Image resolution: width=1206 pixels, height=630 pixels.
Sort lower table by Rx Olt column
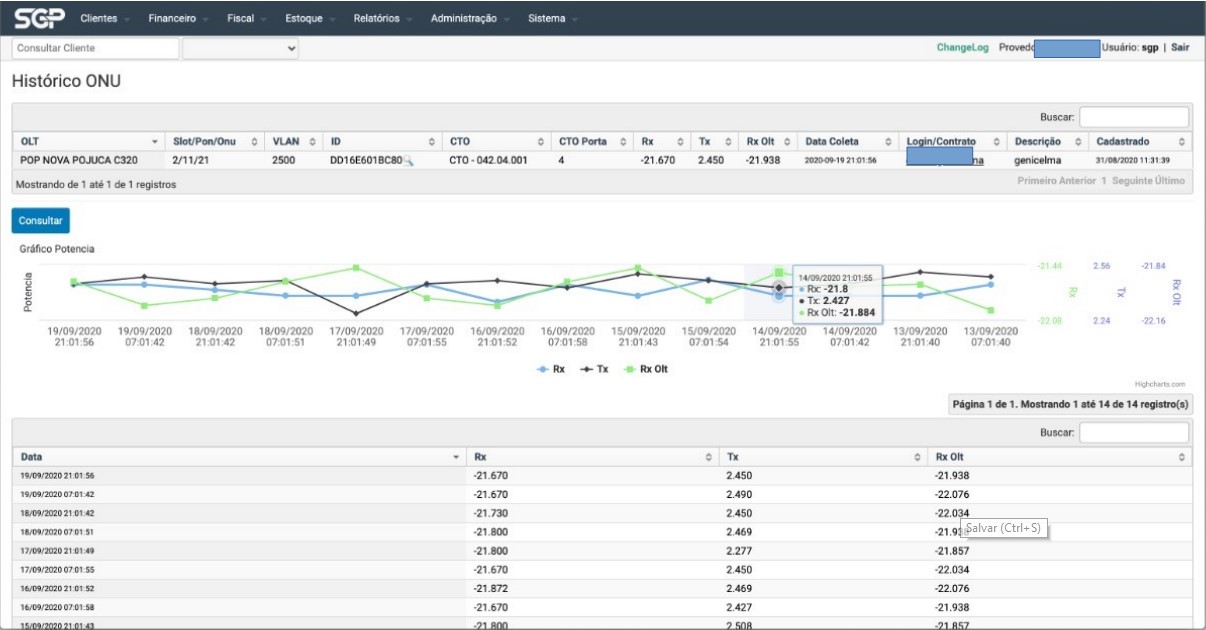tap(1182, 457)
